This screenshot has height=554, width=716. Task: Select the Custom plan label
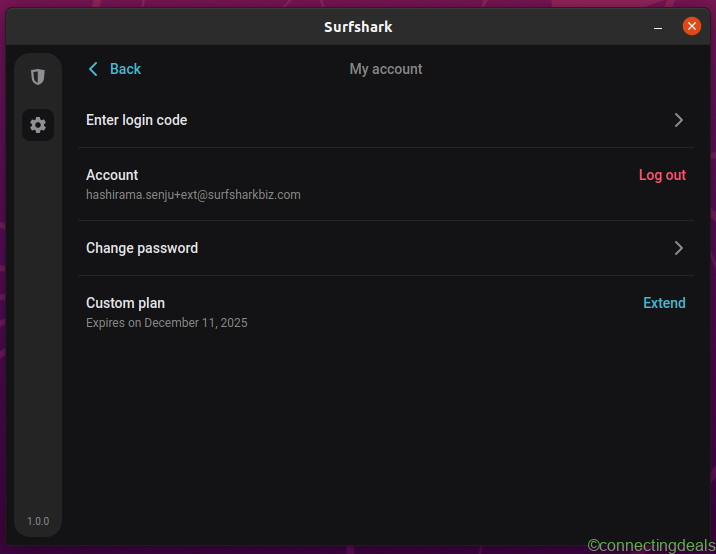(125, 303)
